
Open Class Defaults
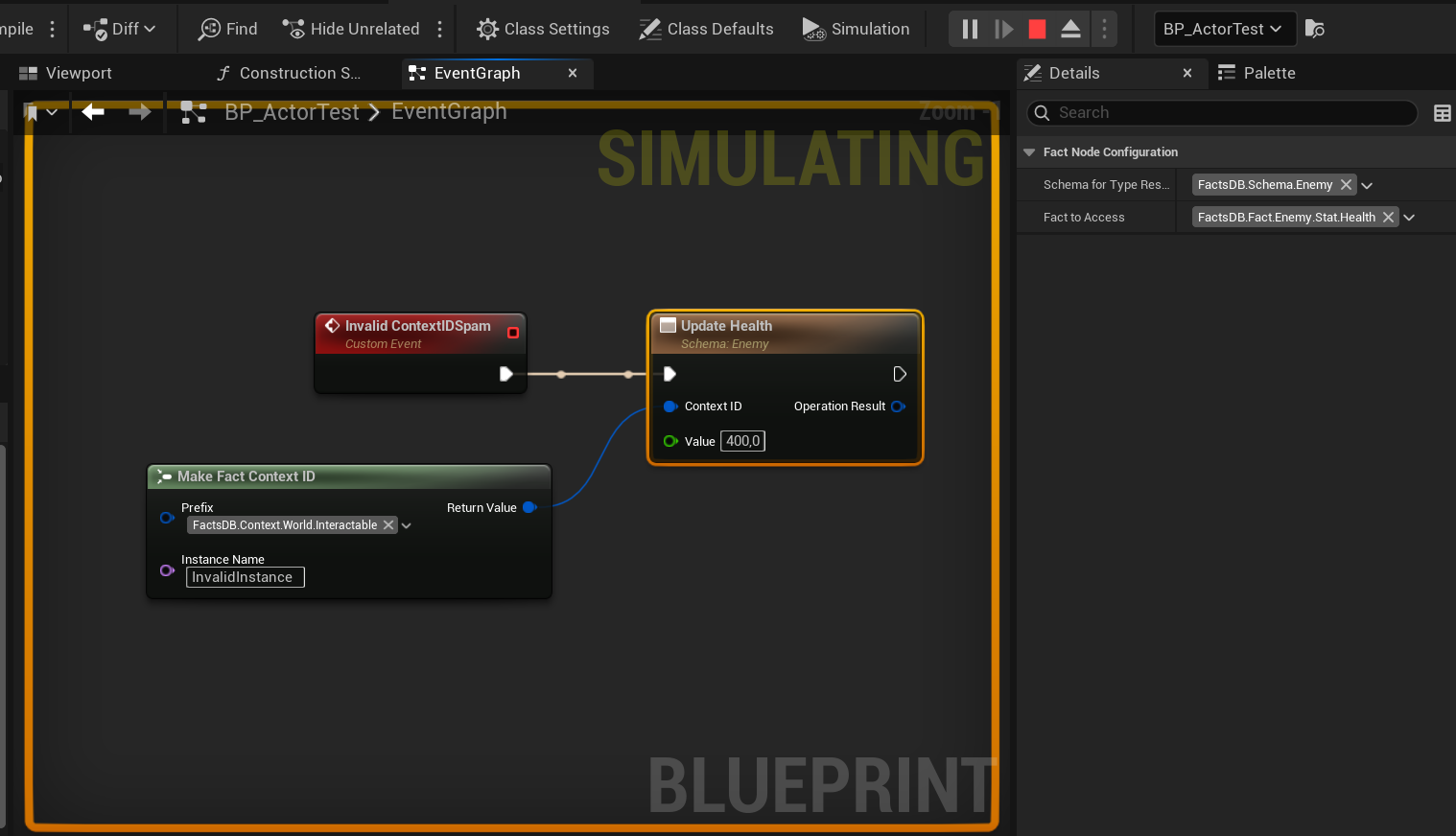click(706, 29)
